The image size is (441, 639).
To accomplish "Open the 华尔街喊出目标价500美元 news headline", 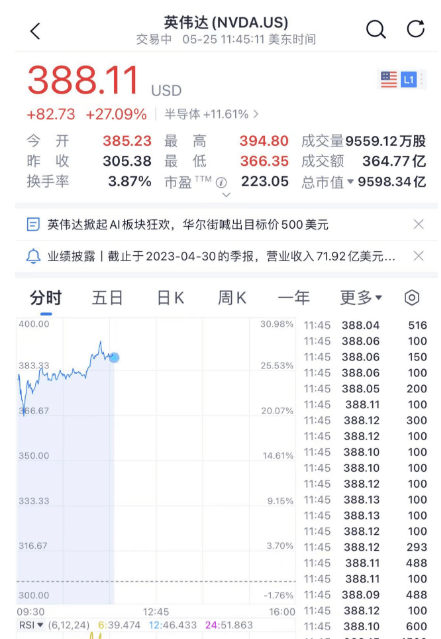I will point(255,225).
